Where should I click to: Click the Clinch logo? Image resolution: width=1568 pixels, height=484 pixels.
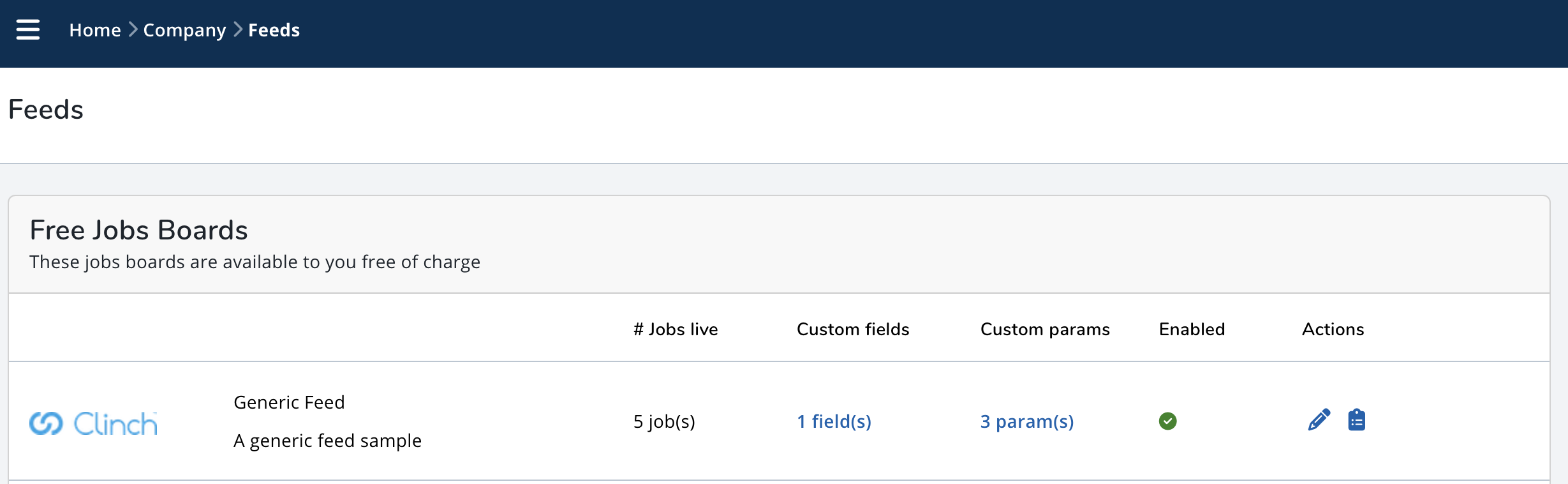(x=93, y=423)
